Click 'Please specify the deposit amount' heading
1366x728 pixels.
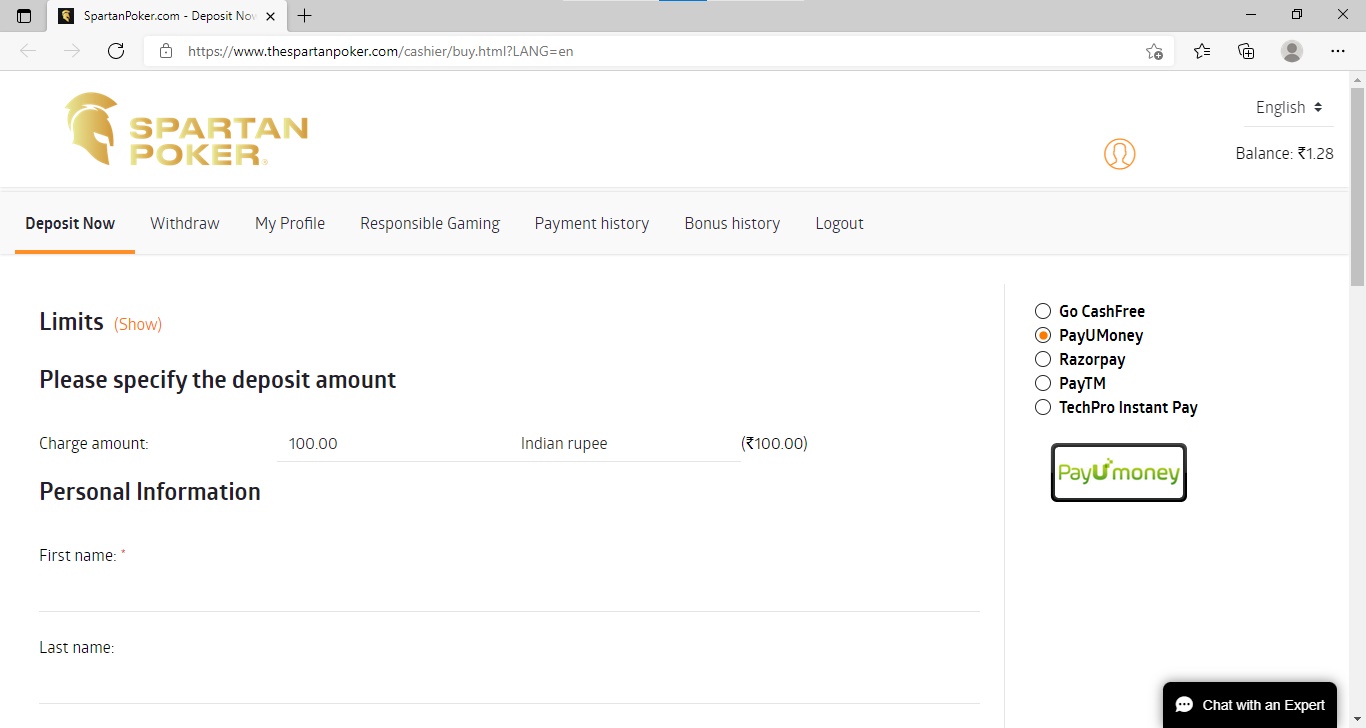click(218, 380)
